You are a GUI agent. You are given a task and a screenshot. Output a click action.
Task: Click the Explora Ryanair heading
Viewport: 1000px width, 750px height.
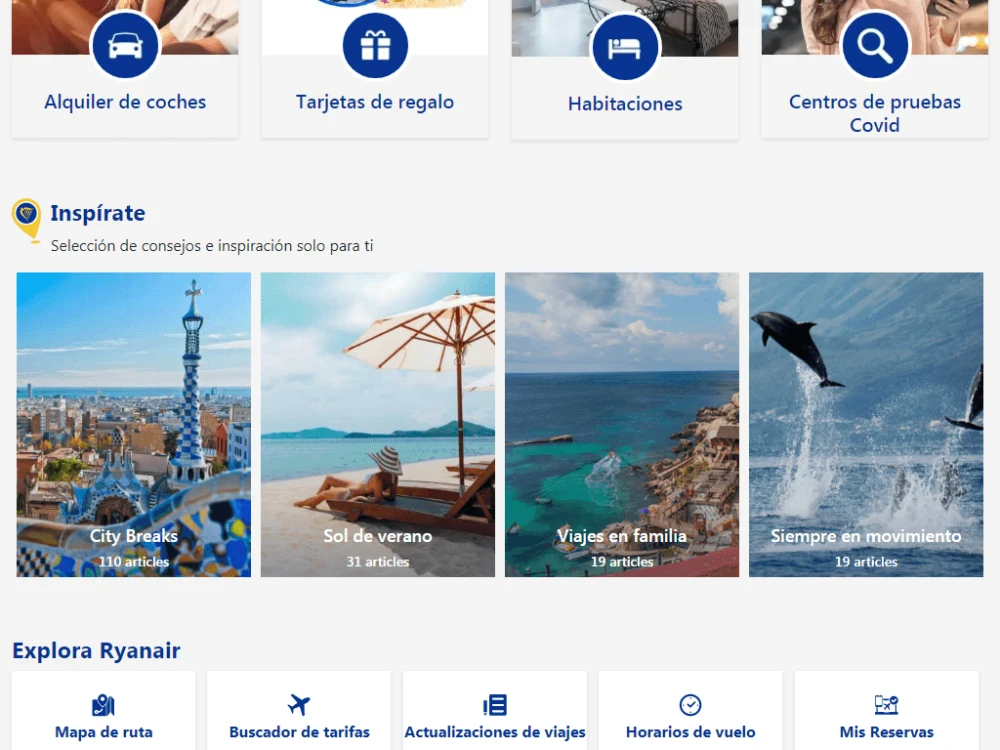96,651
